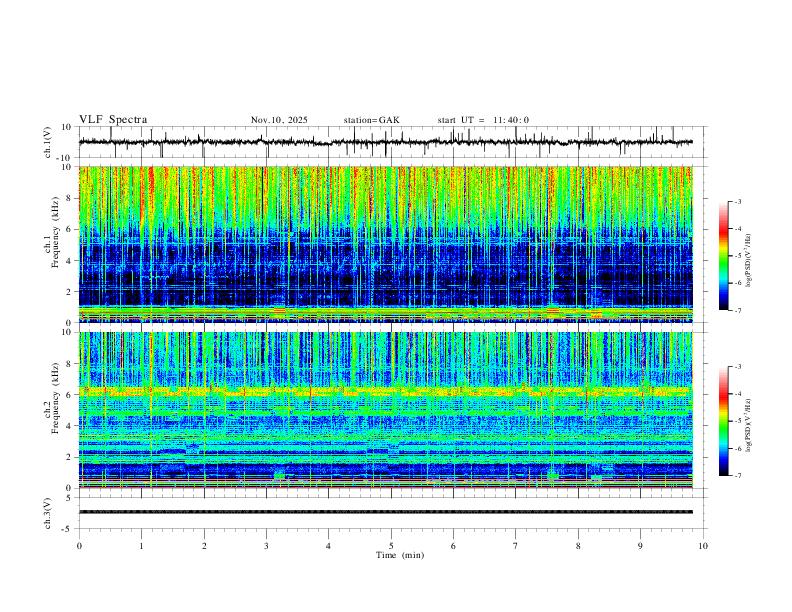Click the "station=GAK" label
The image size is (792, 612).
(371, 120)
